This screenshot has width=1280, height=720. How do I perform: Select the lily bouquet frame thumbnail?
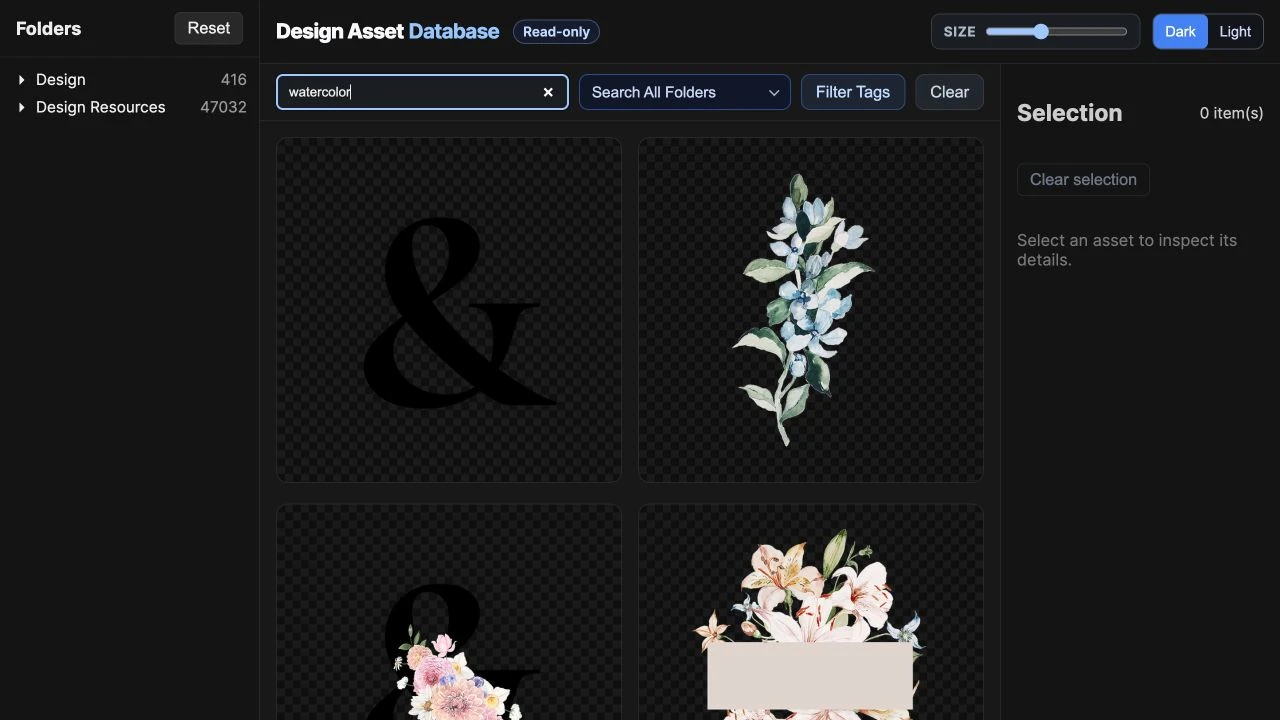(811, 612)
